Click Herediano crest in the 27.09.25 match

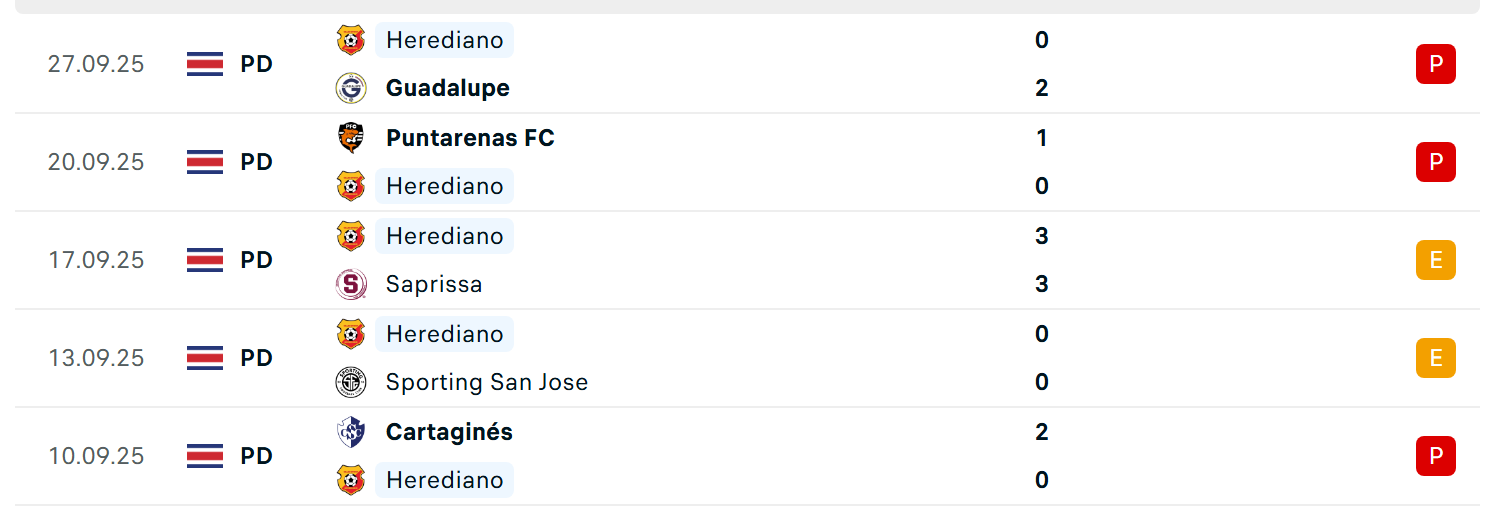[x=351, y=40]
